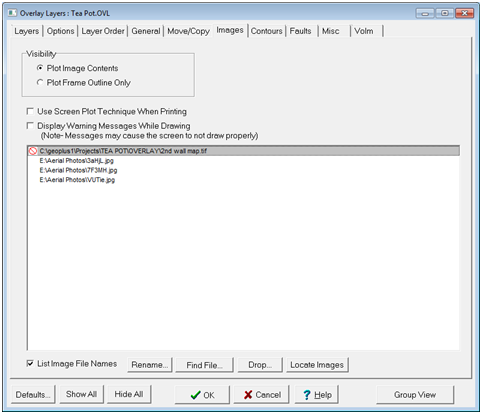Switch to the Layers tab

[x=26, y=31]
